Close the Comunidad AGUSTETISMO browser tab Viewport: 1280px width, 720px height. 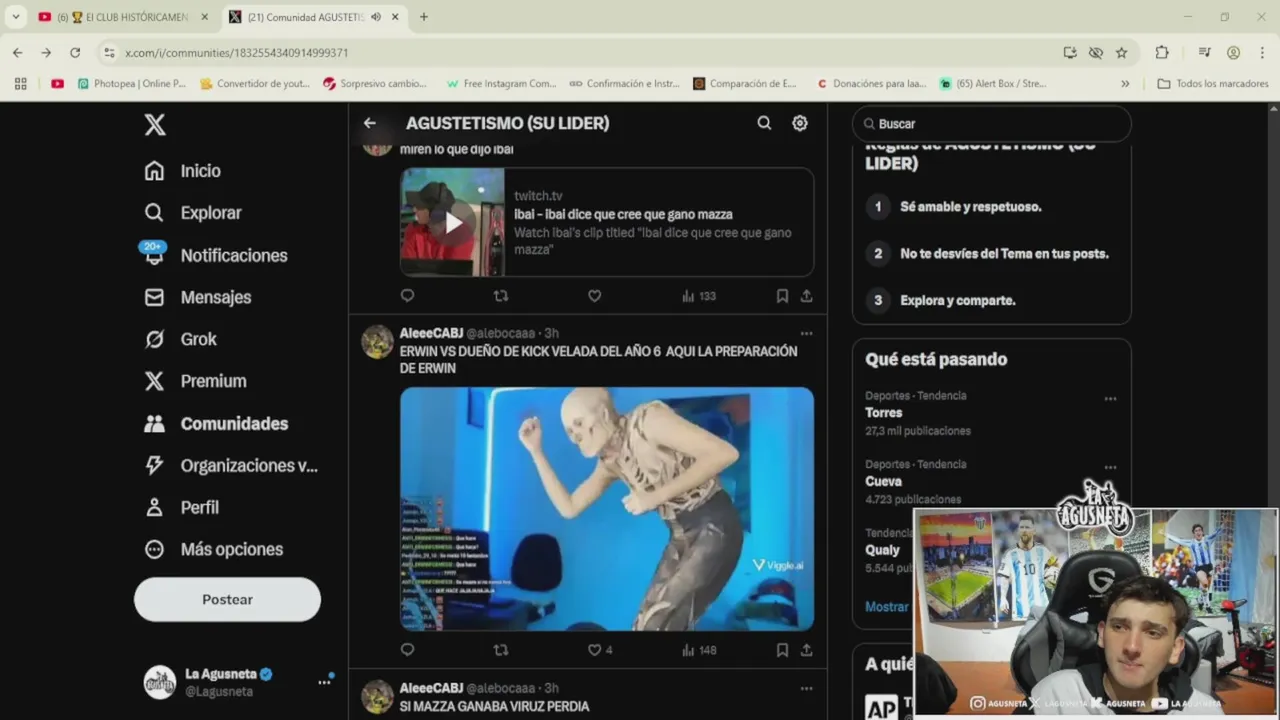coord(395,17)
